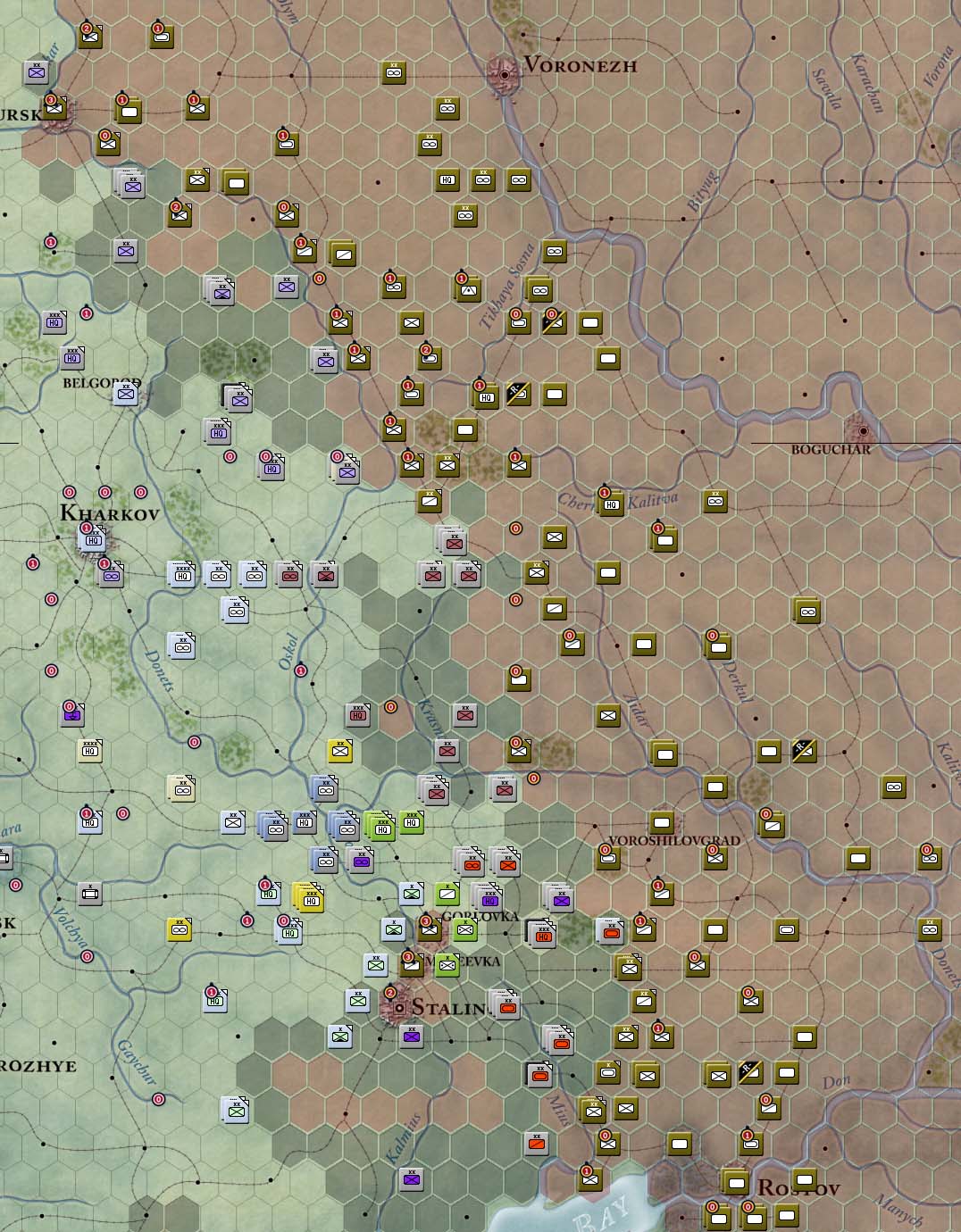Click the Derkul river label

coord(738,681)
